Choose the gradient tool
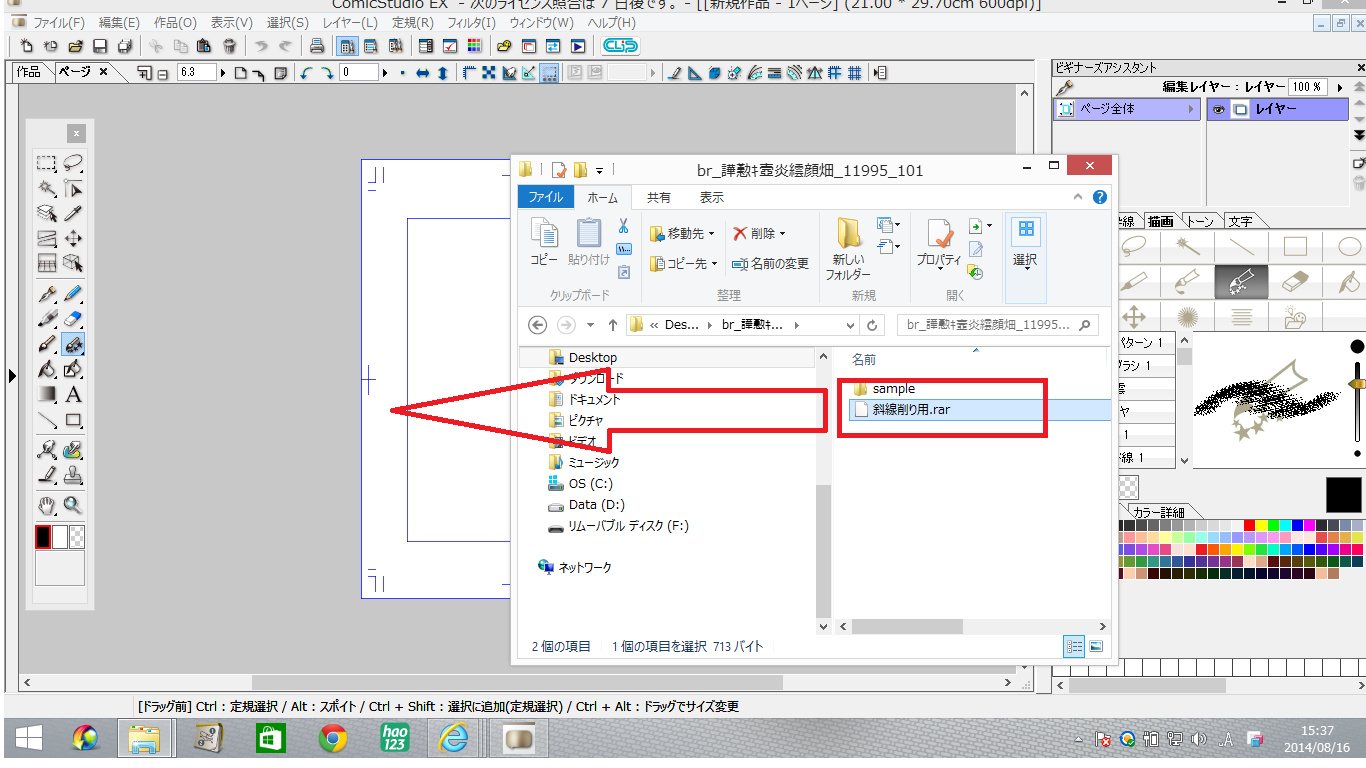 (x=47, y=394)
